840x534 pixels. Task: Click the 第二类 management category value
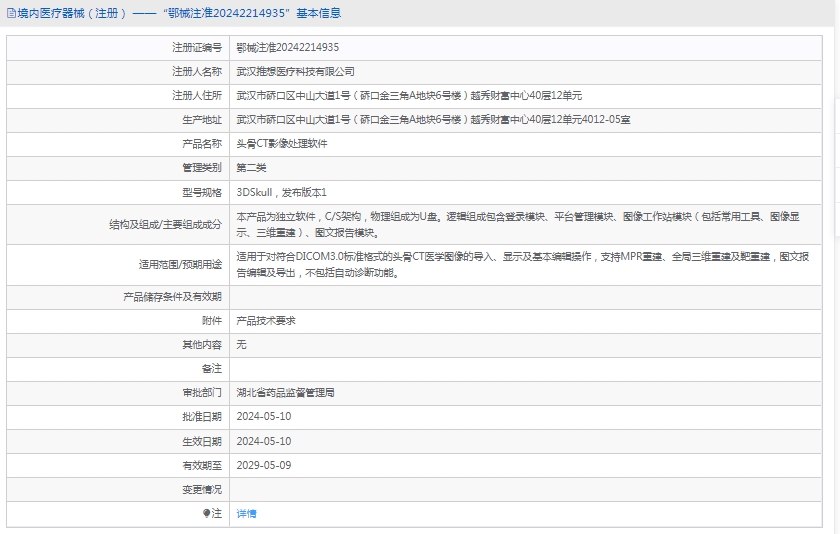point(251,167)
